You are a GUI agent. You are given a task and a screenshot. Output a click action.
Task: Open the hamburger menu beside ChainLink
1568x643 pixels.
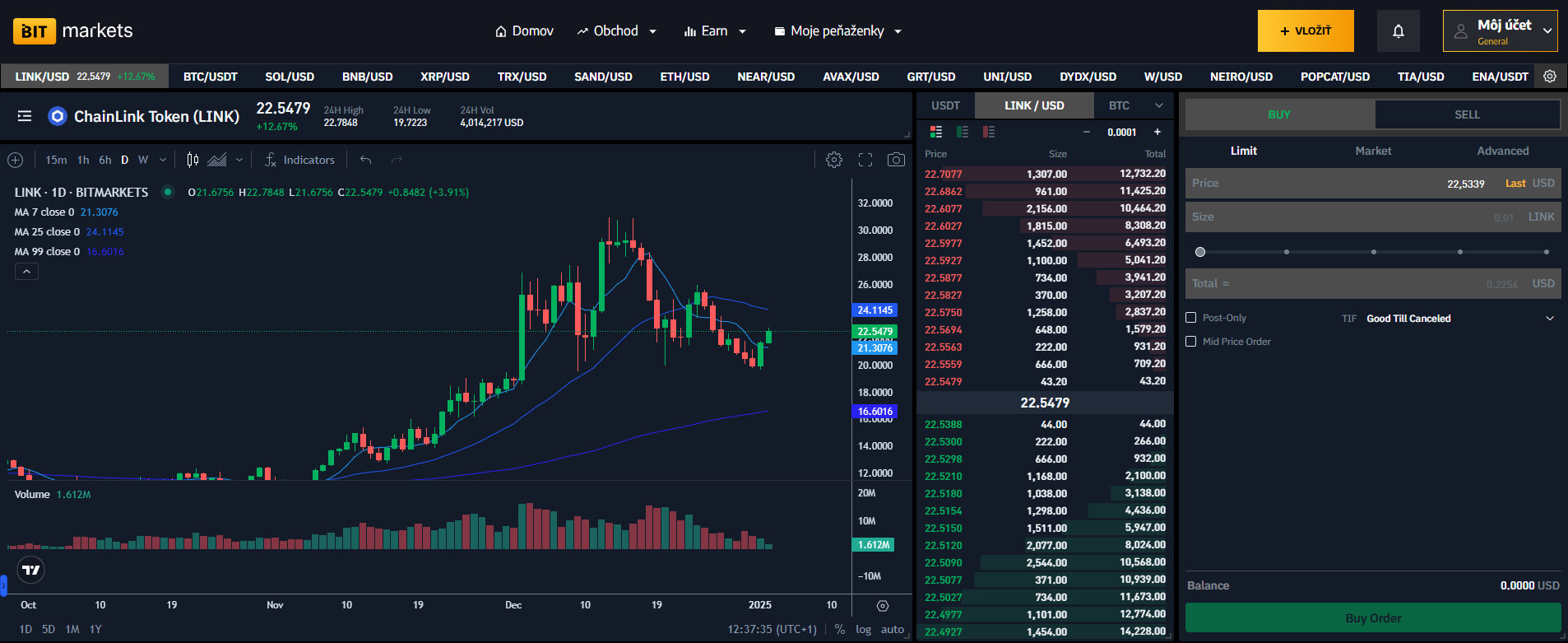click(25, 116)
